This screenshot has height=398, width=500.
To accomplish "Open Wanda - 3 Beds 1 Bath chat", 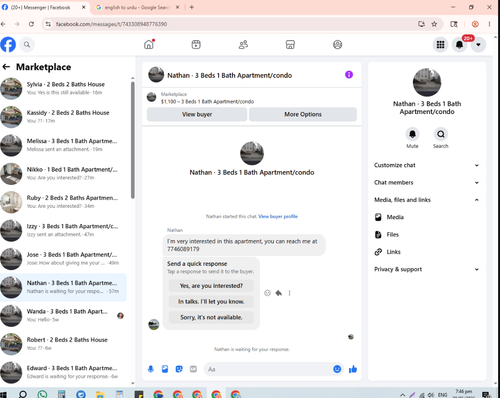I will coord(63,315).
